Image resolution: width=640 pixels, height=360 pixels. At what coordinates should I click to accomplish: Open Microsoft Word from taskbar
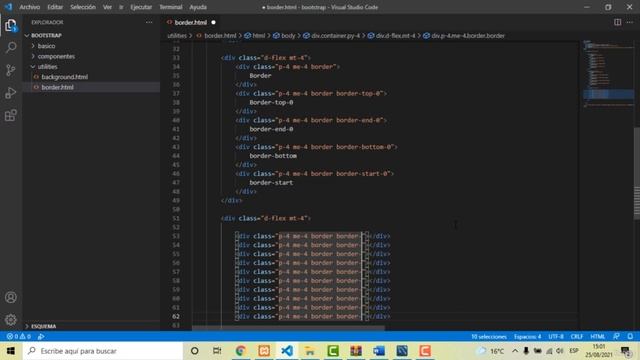(x=379, y=351)
